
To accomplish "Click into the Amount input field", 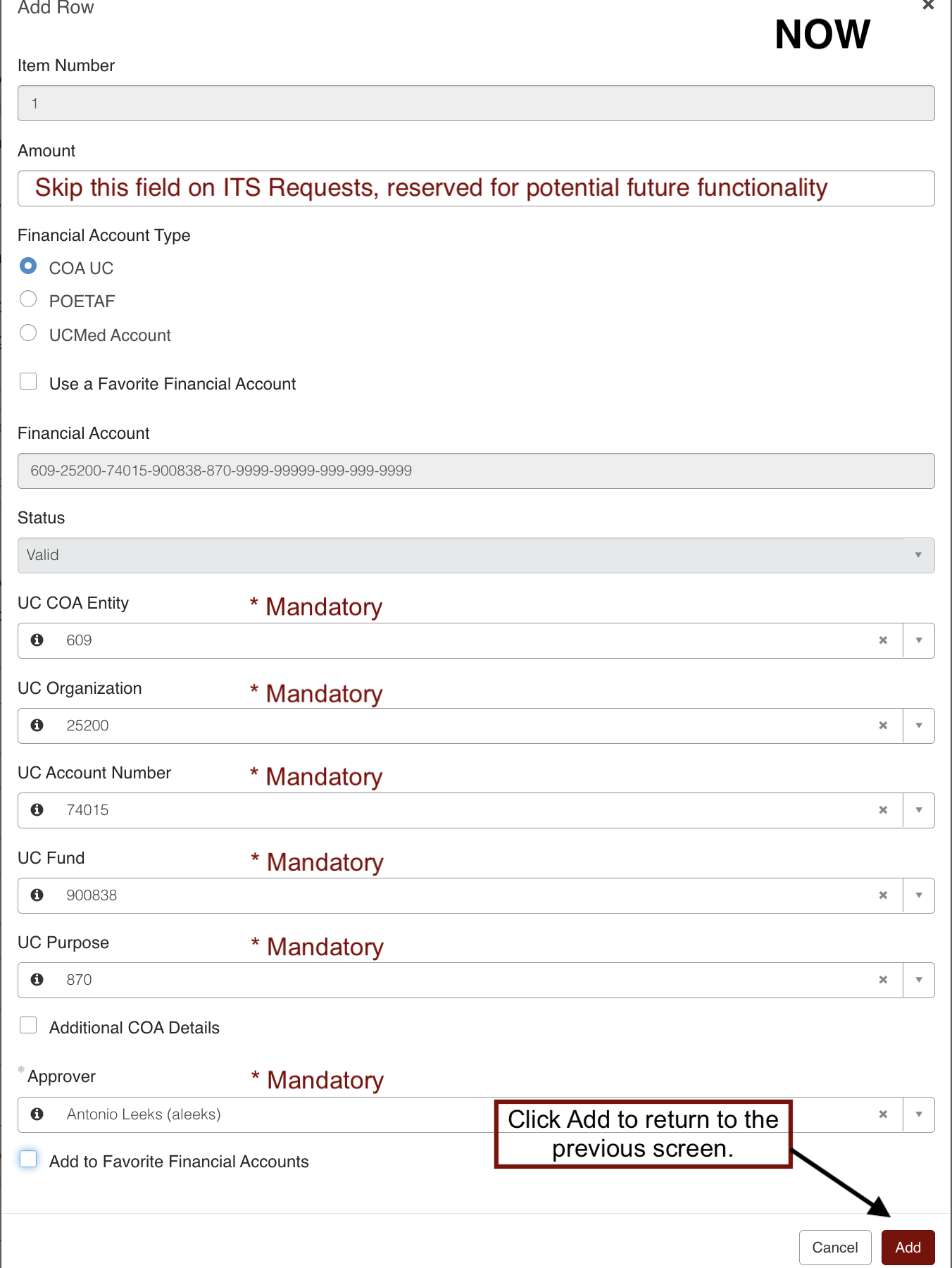I will pos(476,188).
